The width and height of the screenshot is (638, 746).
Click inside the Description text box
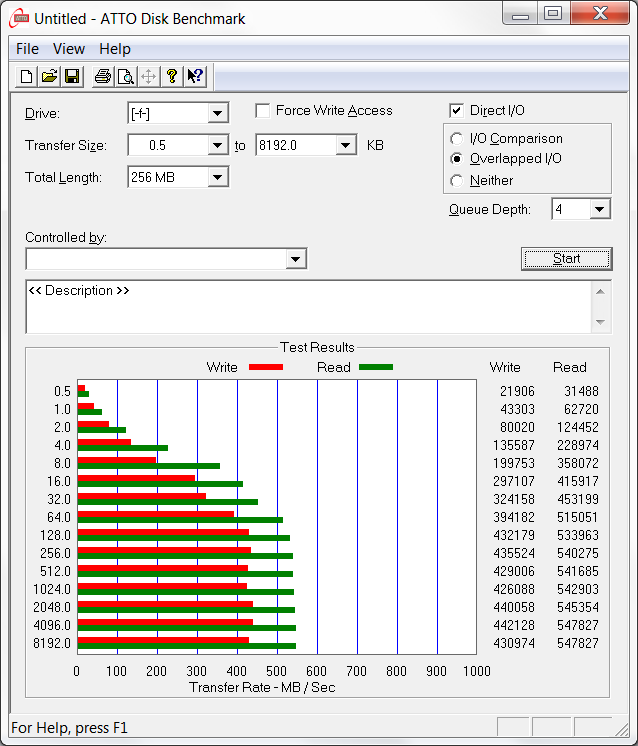pos(308,307)
